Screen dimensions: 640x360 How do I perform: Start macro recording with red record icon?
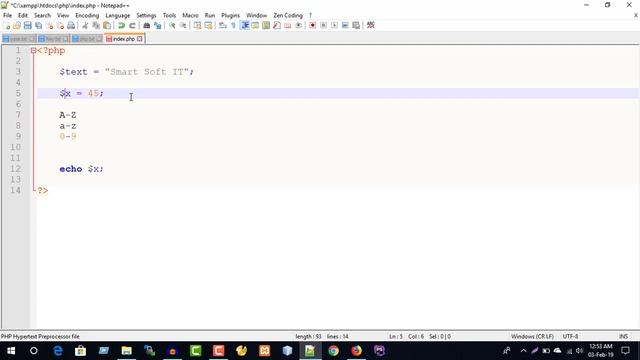click(x=312, y=25)
